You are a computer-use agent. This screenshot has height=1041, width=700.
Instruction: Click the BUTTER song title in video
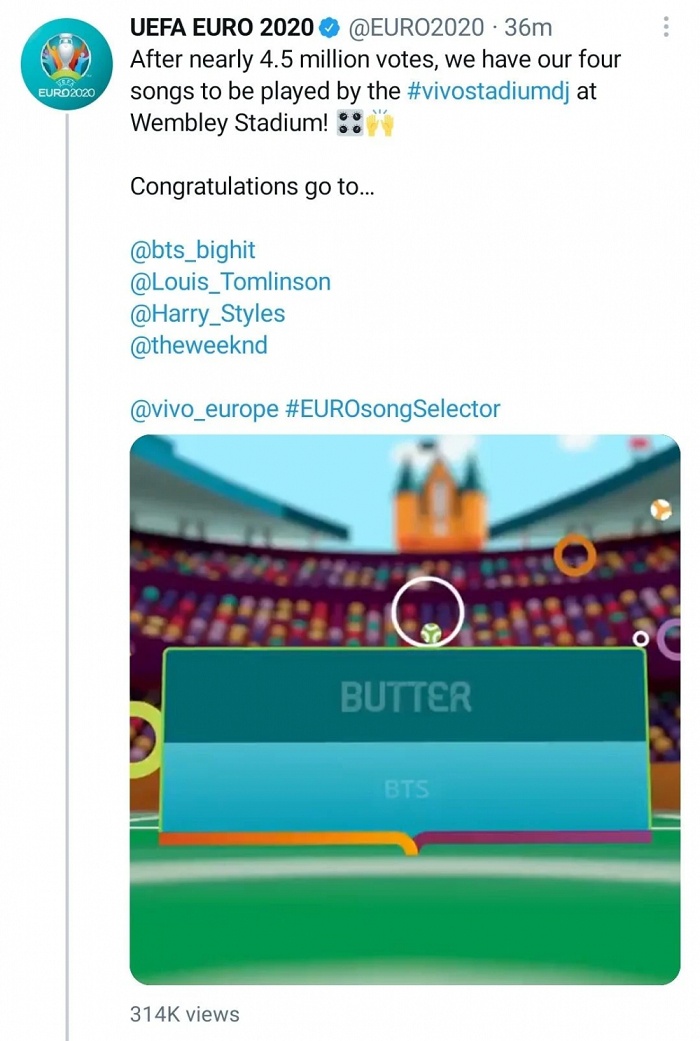coord(405,697)
